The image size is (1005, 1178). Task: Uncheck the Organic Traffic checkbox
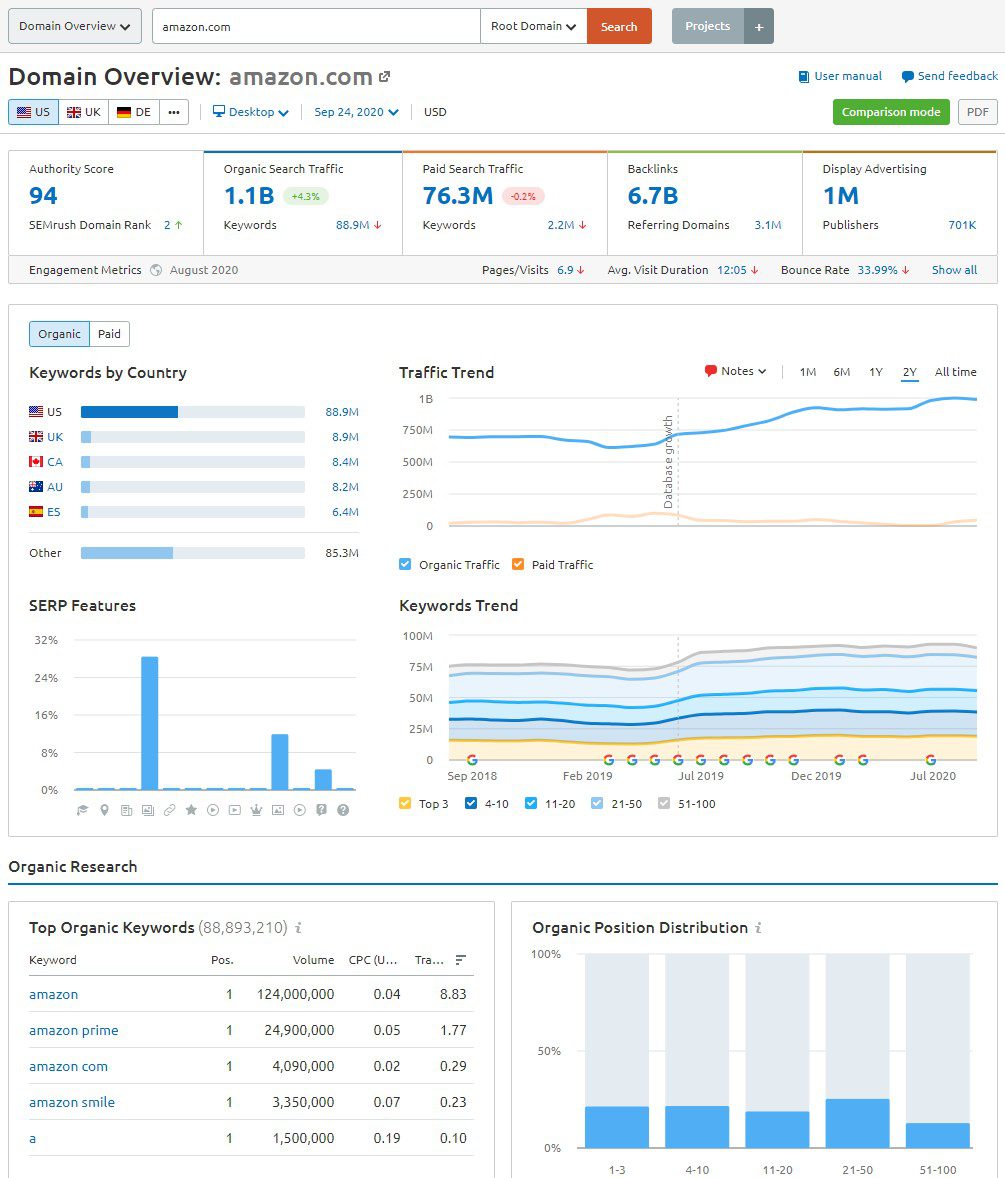406,564
